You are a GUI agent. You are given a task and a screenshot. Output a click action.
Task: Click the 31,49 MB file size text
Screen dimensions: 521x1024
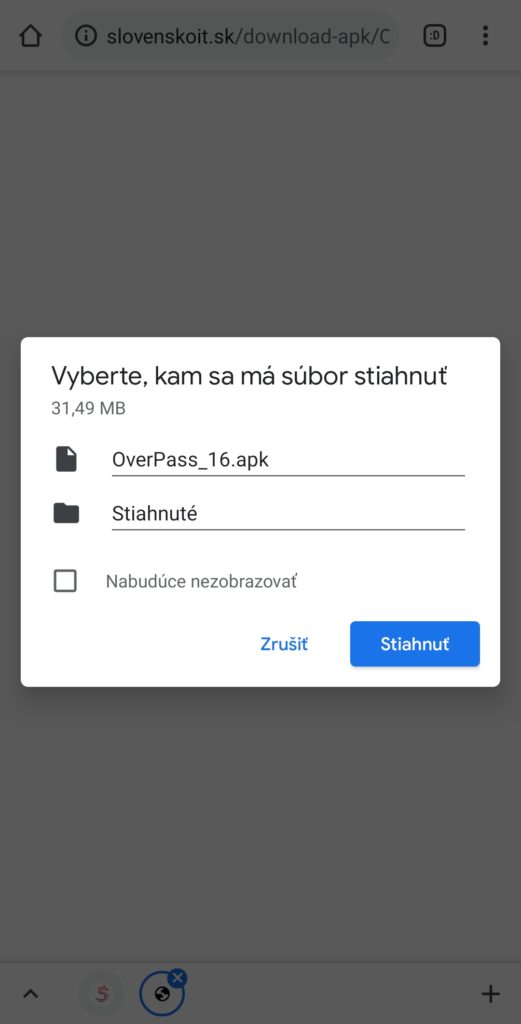[x=88, y=409]
